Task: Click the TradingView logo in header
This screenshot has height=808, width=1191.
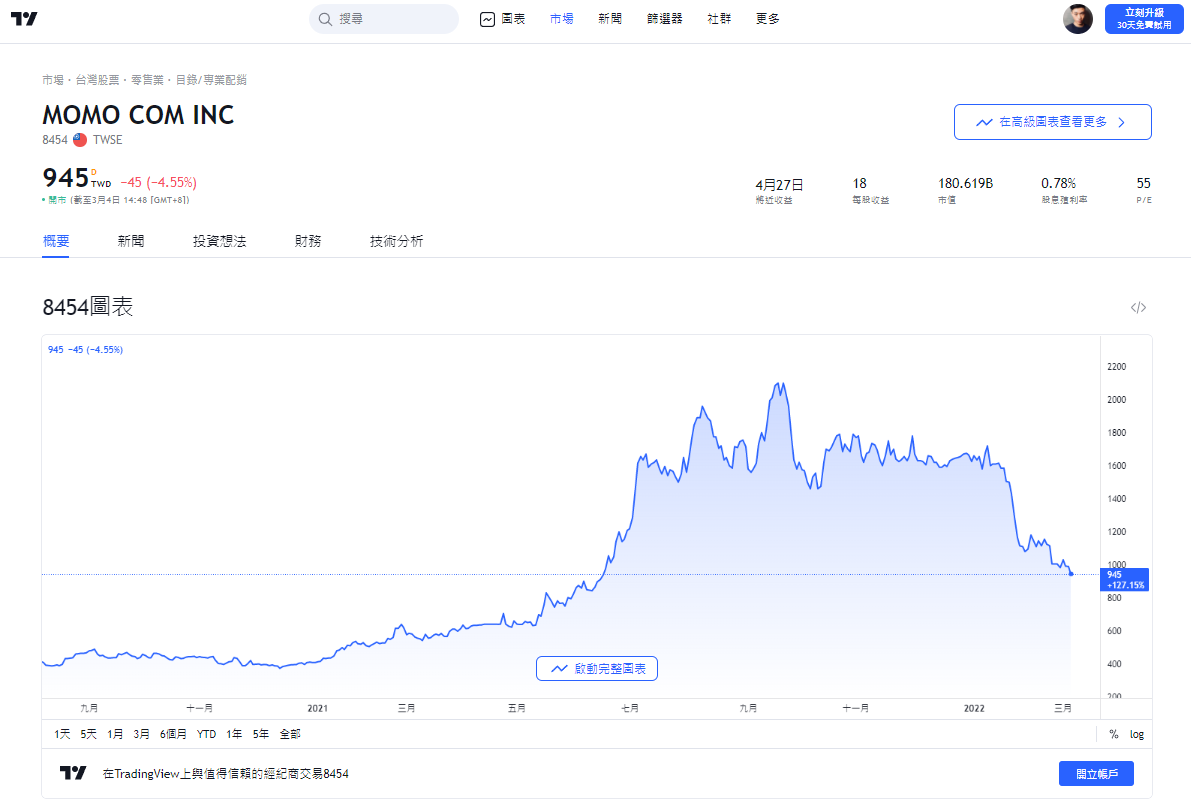Action: coord(24,19)
